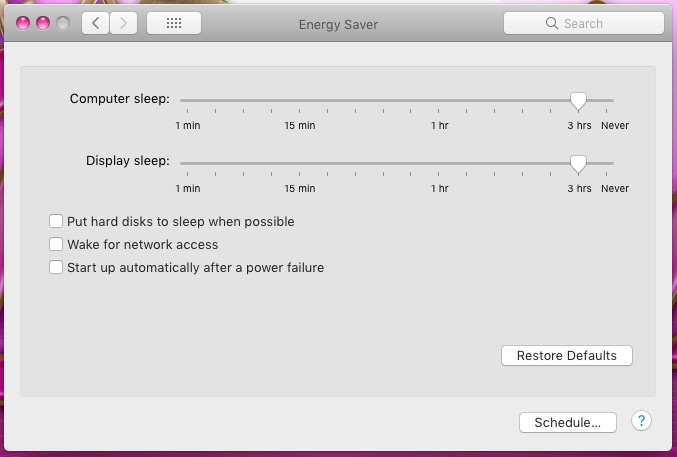Screen dimensions: 677x457
Task: Show all preferences via grid icon
Action: click(x=174, y=23)
